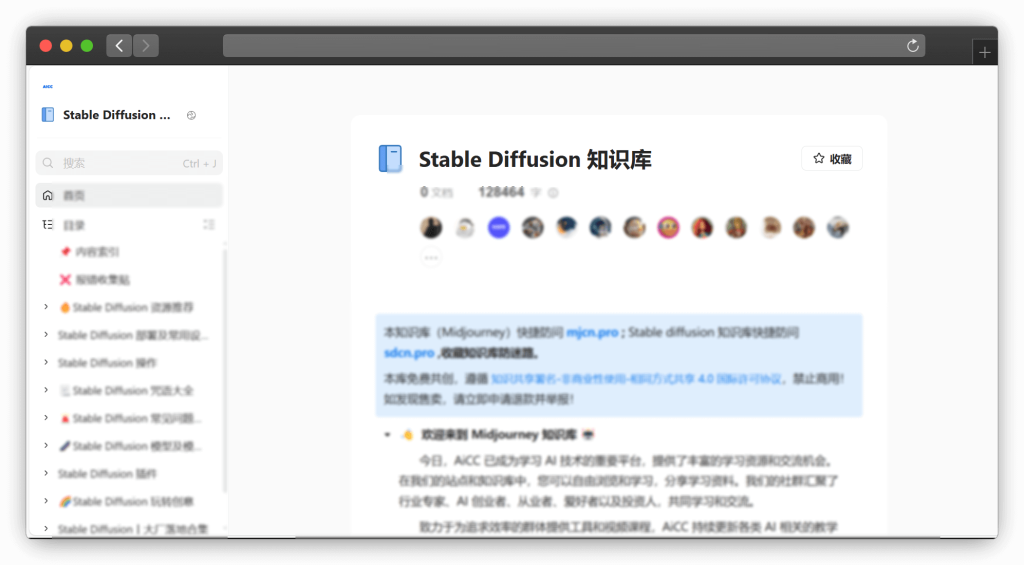This screenshot has width=1024, height=565.
Task: Select the 目录 table of contents item
Action: [x=74, y=225]
